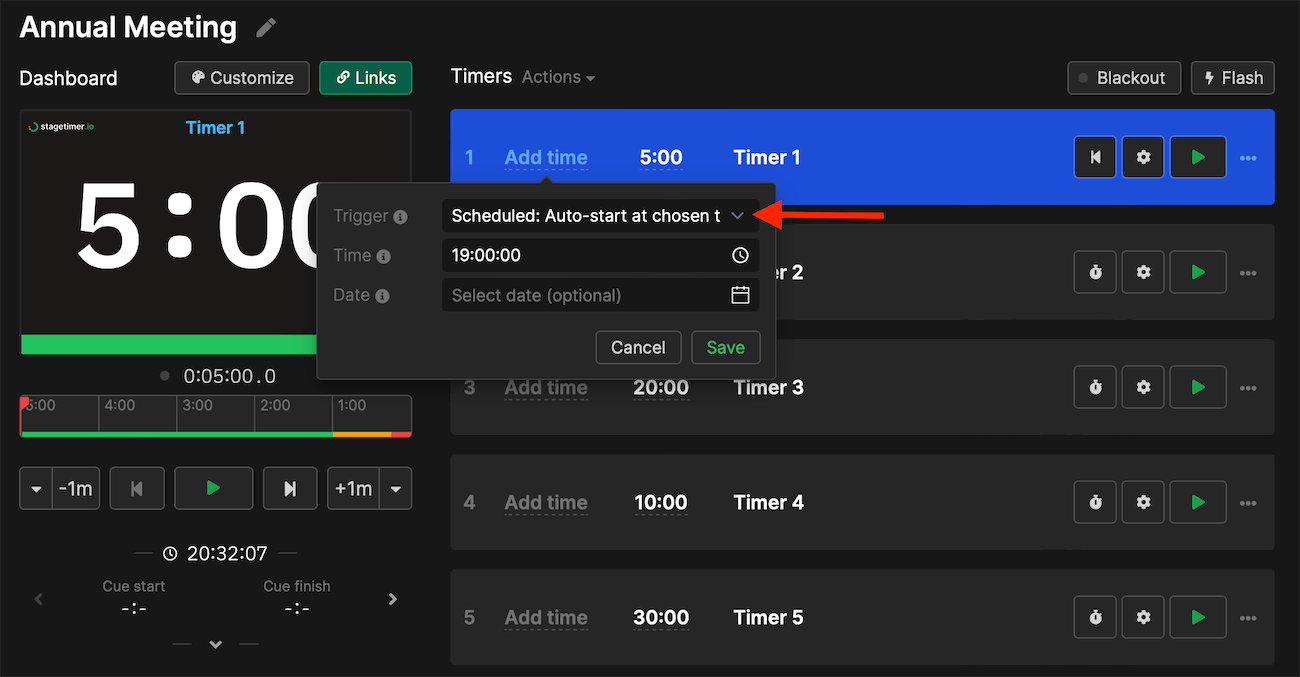Open the Customize panel
Viewport: 1300px width, 677px height.
242,77
